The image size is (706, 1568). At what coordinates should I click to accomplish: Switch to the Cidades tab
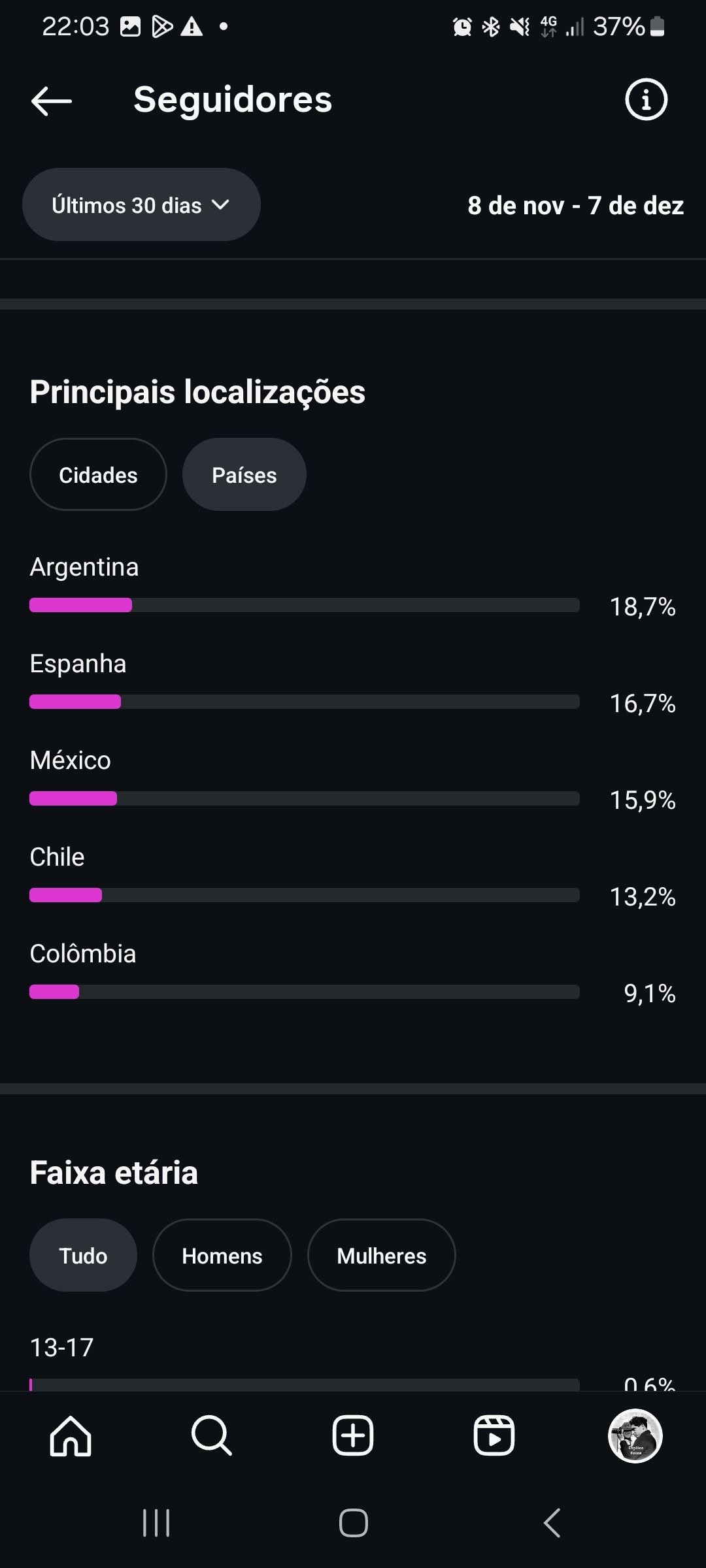click(98, 475)
